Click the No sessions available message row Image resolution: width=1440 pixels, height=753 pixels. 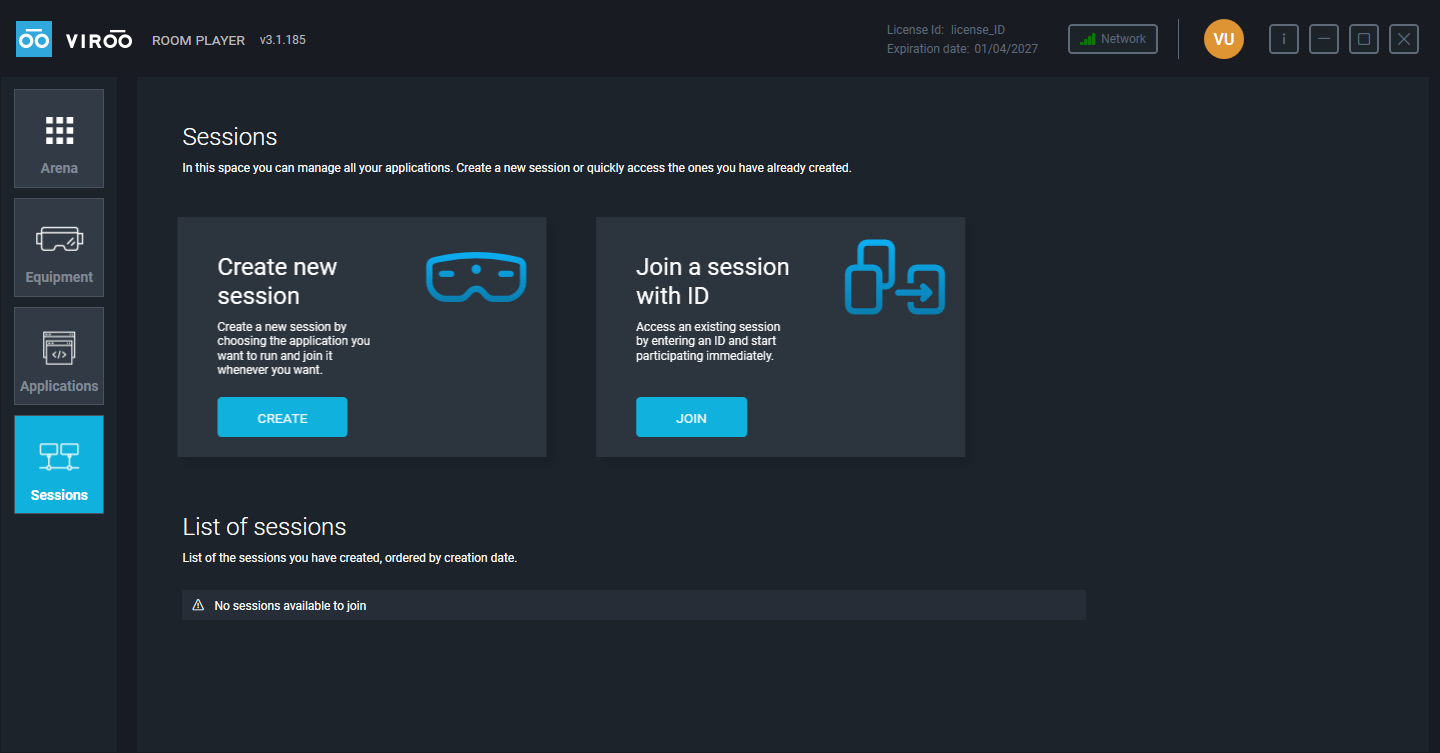point(634,605)
